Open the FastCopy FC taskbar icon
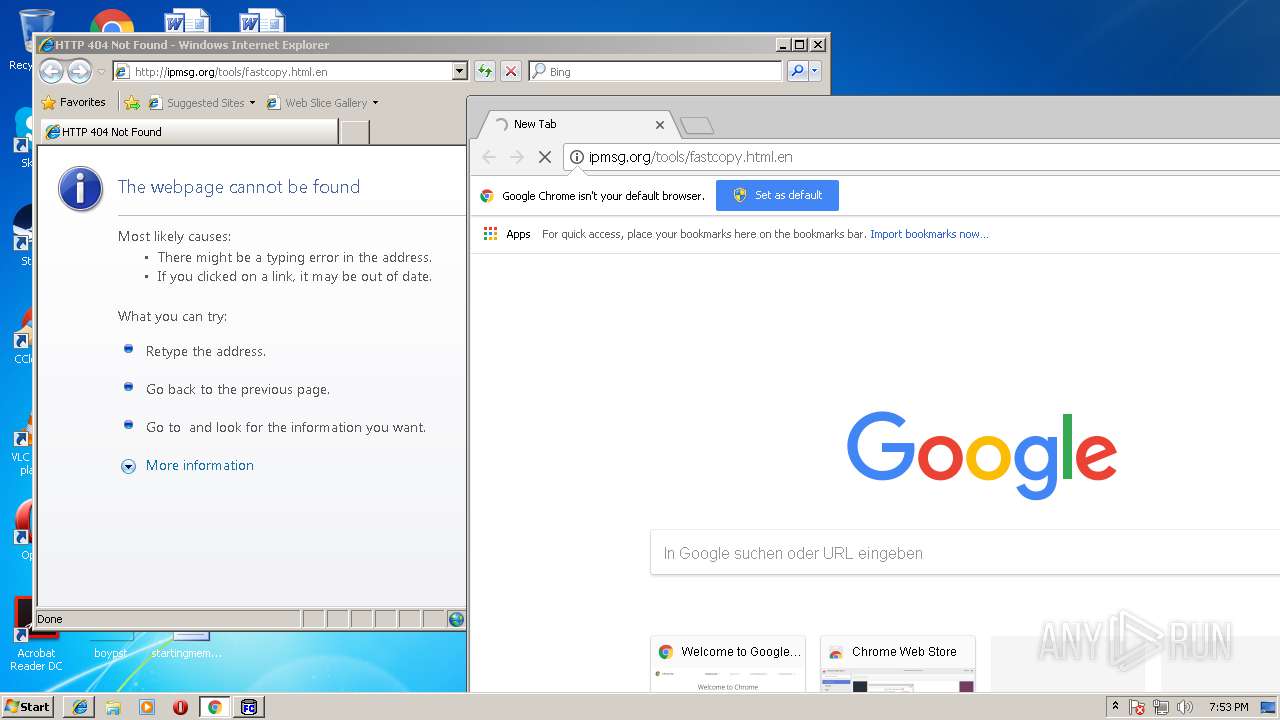Image resolution: width=1280 pixels, height=720 pixels. 249,707
